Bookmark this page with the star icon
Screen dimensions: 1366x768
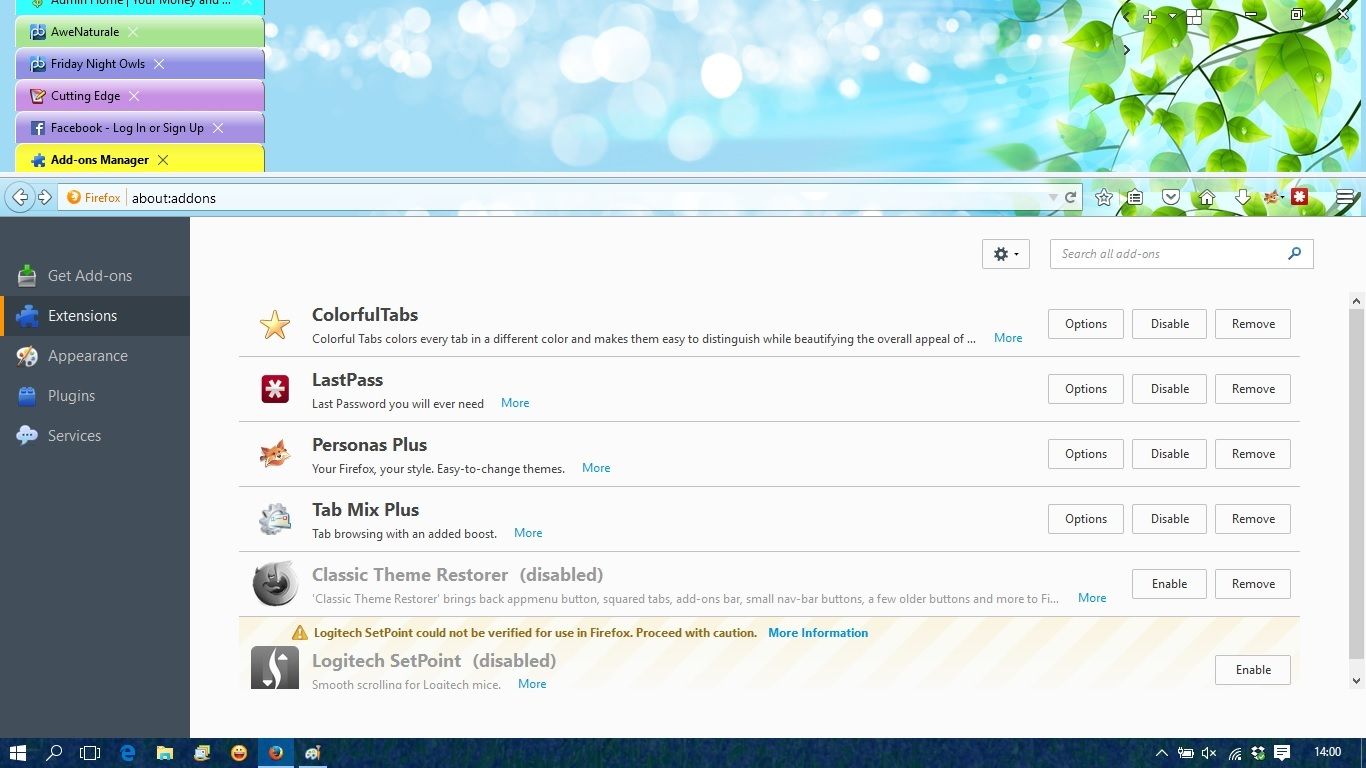pyautogui.click(x=1104, y=198)
